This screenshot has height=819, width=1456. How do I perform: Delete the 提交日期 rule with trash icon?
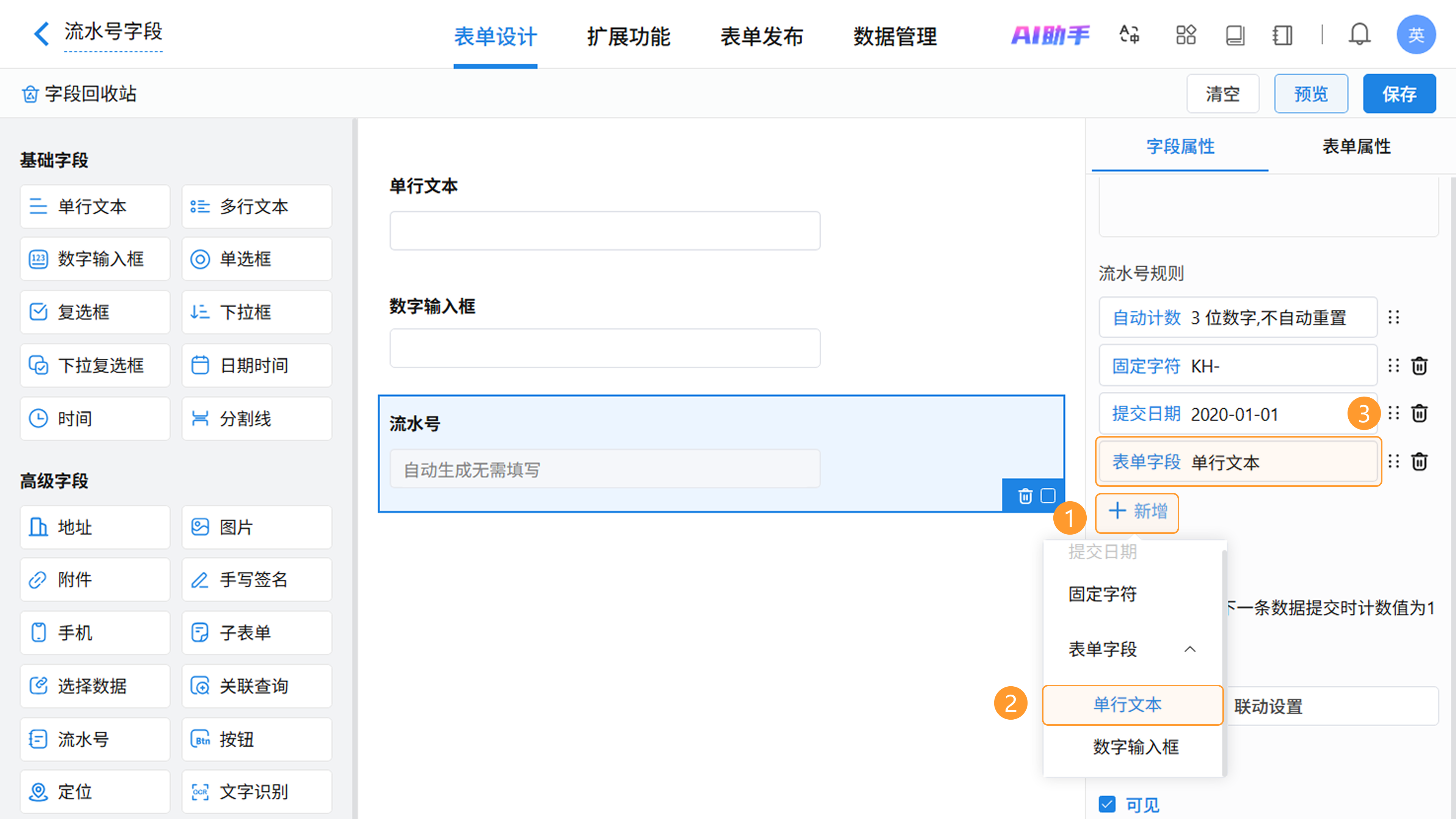tap(1419, 414)
